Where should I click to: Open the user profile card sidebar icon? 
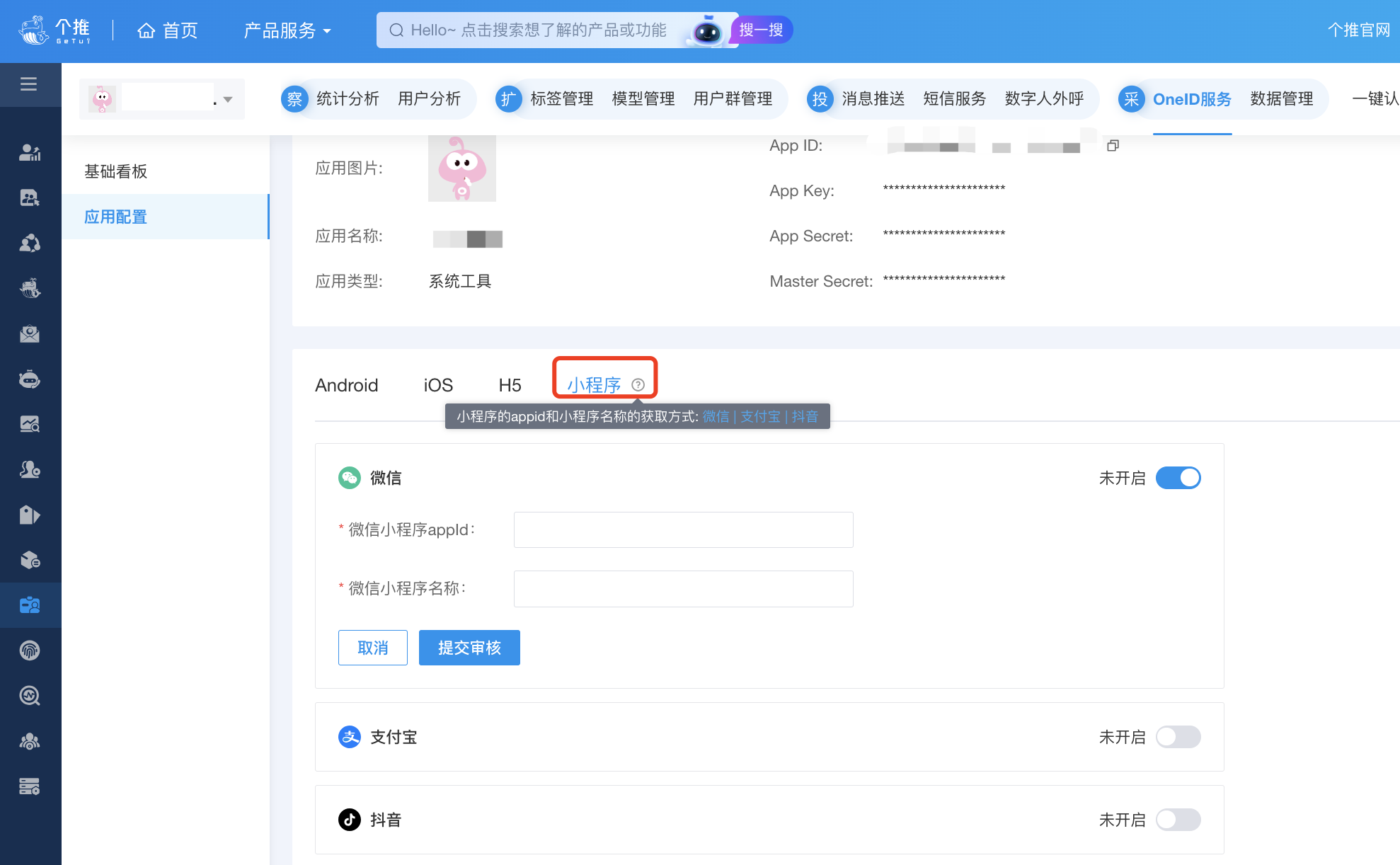click(30, 197)
